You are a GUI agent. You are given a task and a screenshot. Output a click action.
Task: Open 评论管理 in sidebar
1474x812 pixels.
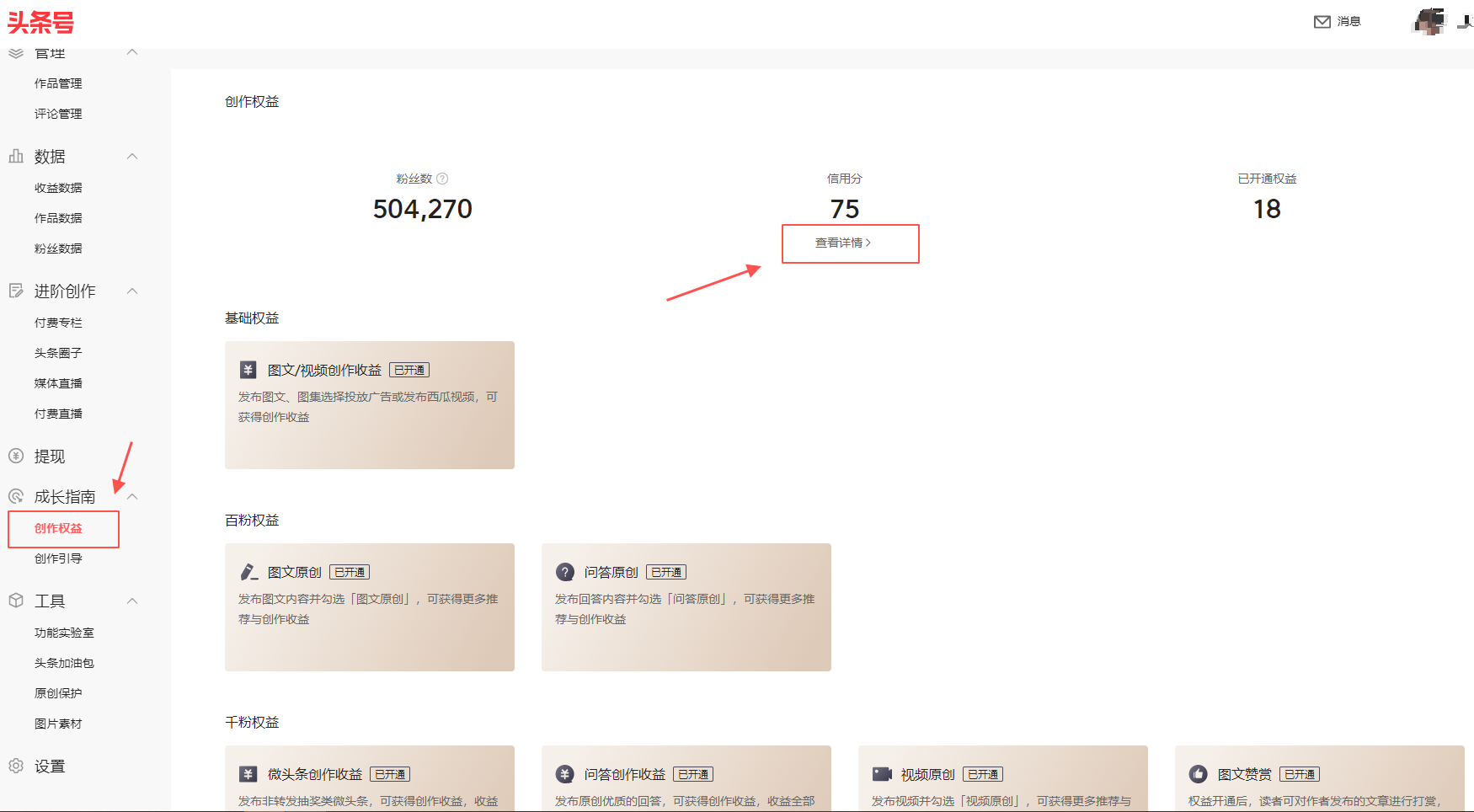click(x=58, y=114)
